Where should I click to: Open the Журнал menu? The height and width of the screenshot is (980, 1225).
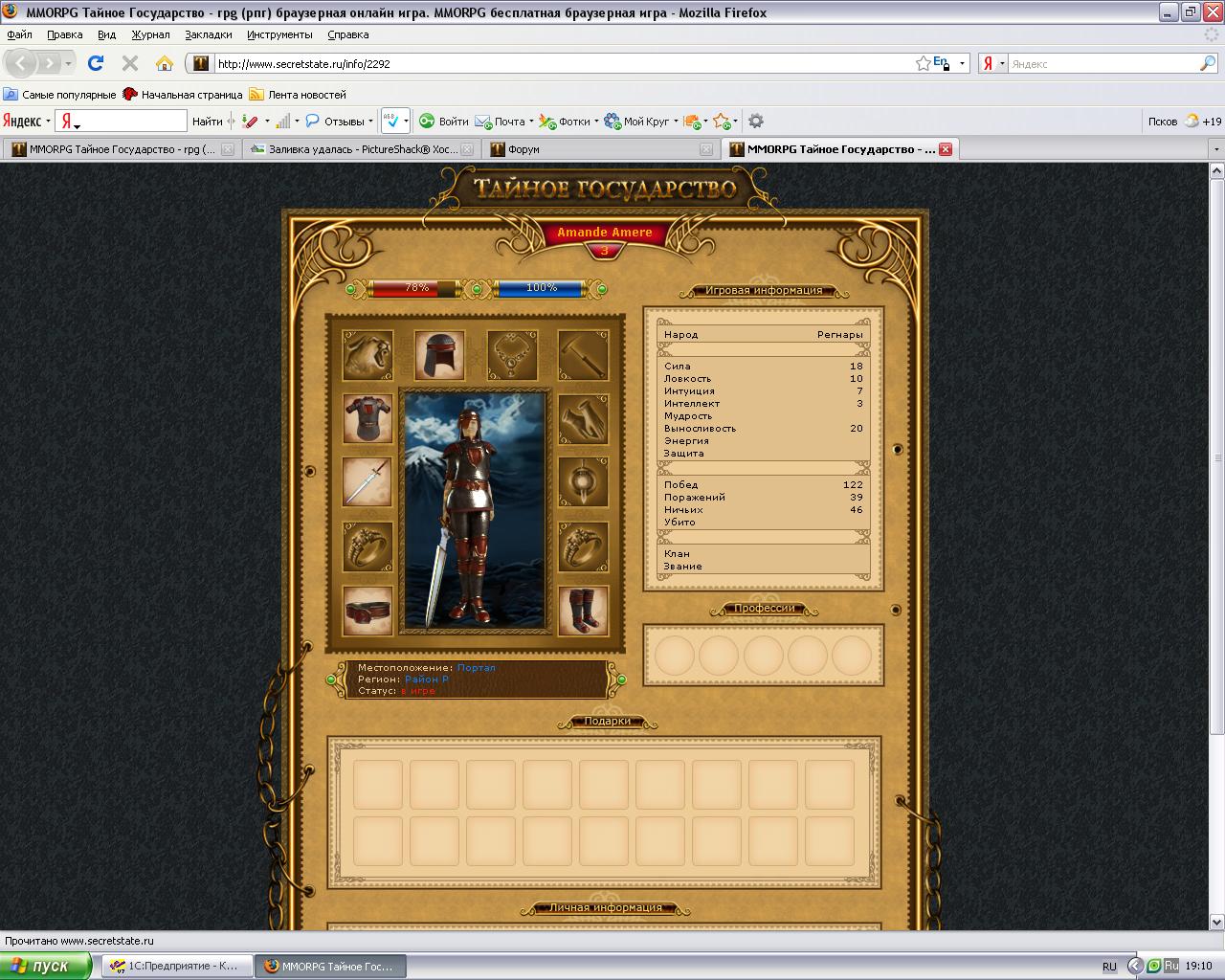pos(150,34)
